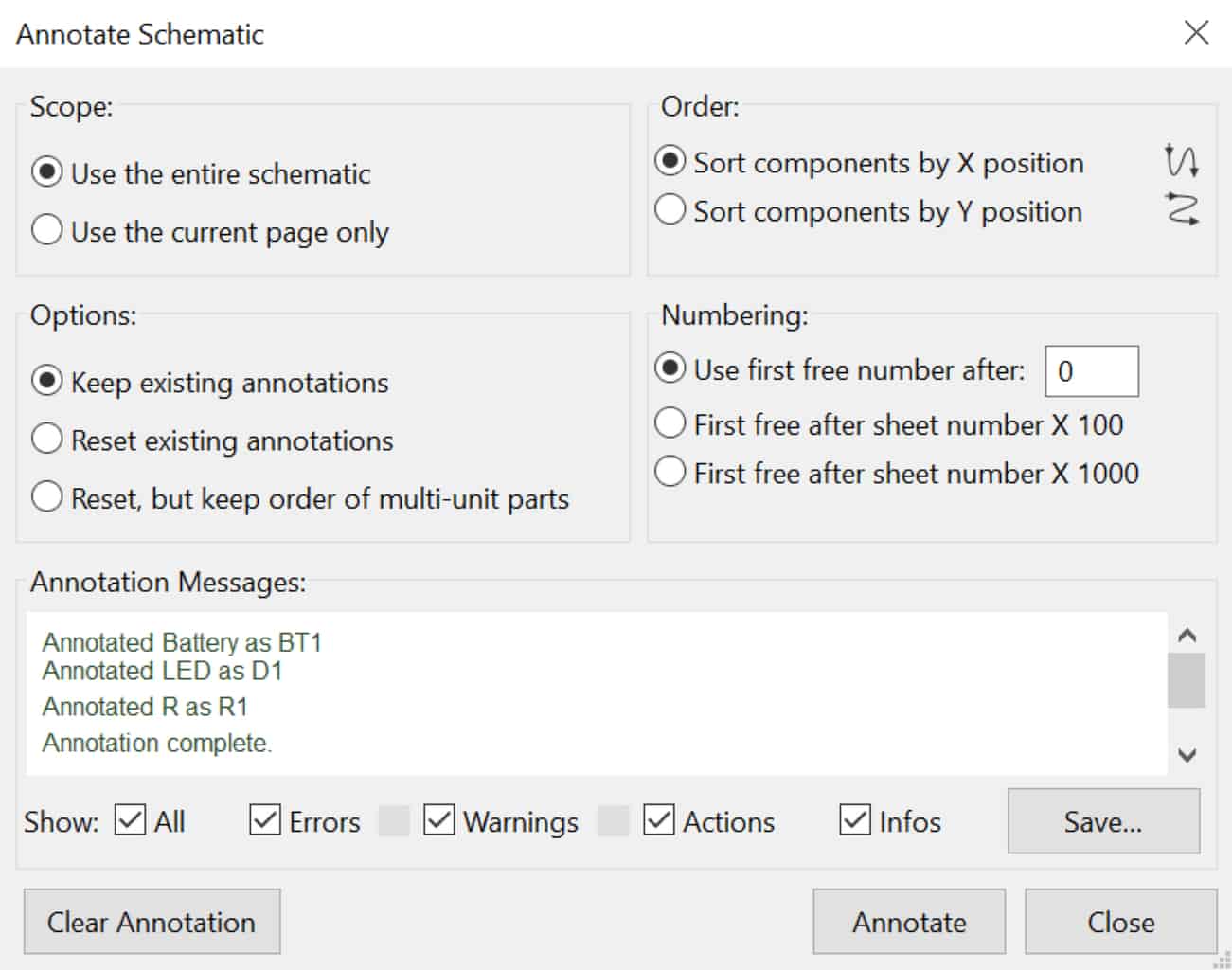Click the X position sort order icon
Screen dimensions: 1232x970
coord(1181,163)
